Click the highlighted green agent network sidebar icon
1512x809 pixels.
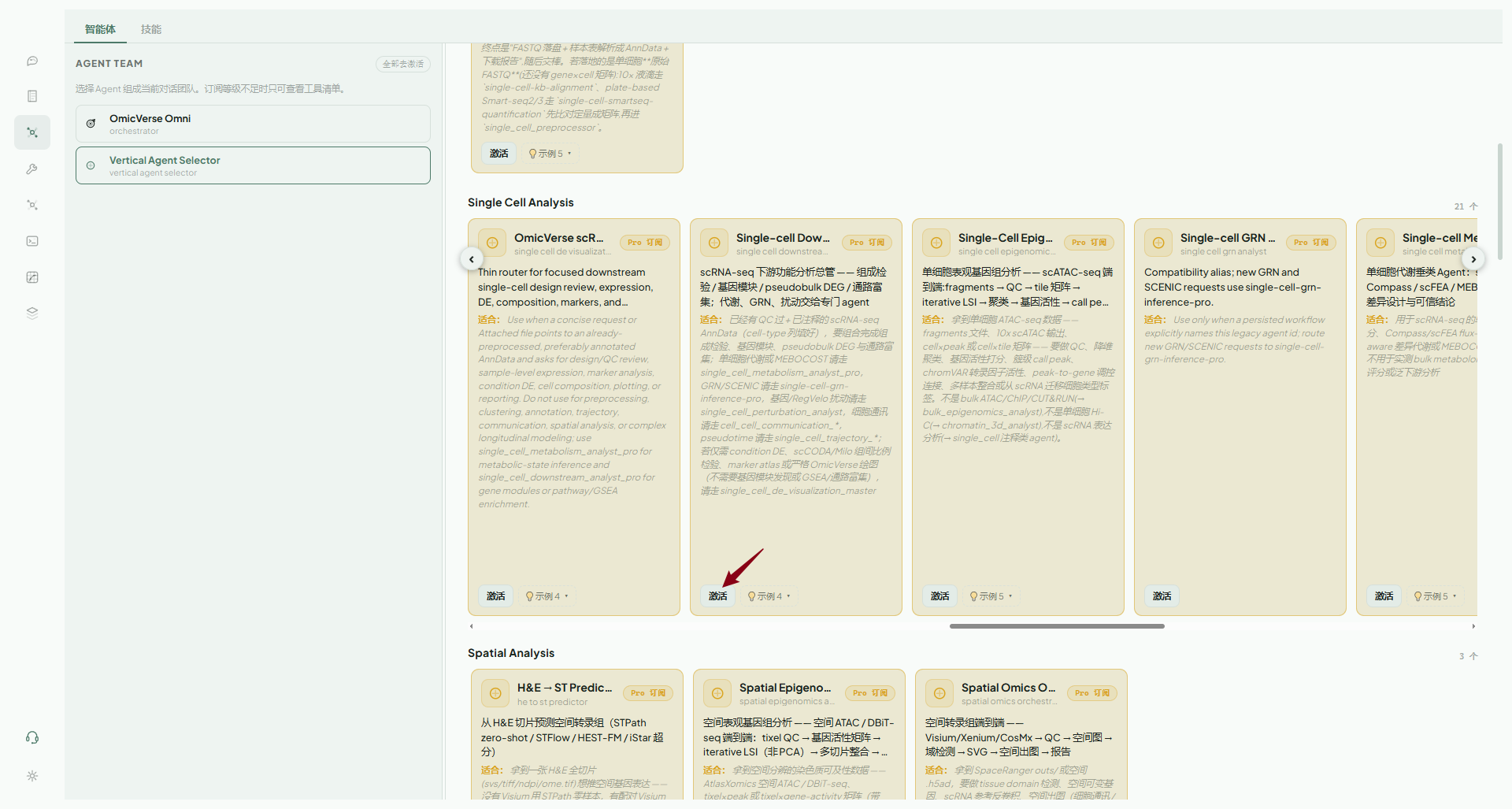(32, 132)
